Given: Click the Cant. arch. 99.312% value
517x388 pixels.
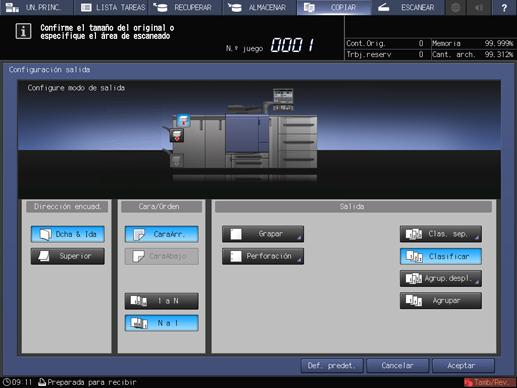Looking at the screenshot, I should click(499, 54).
